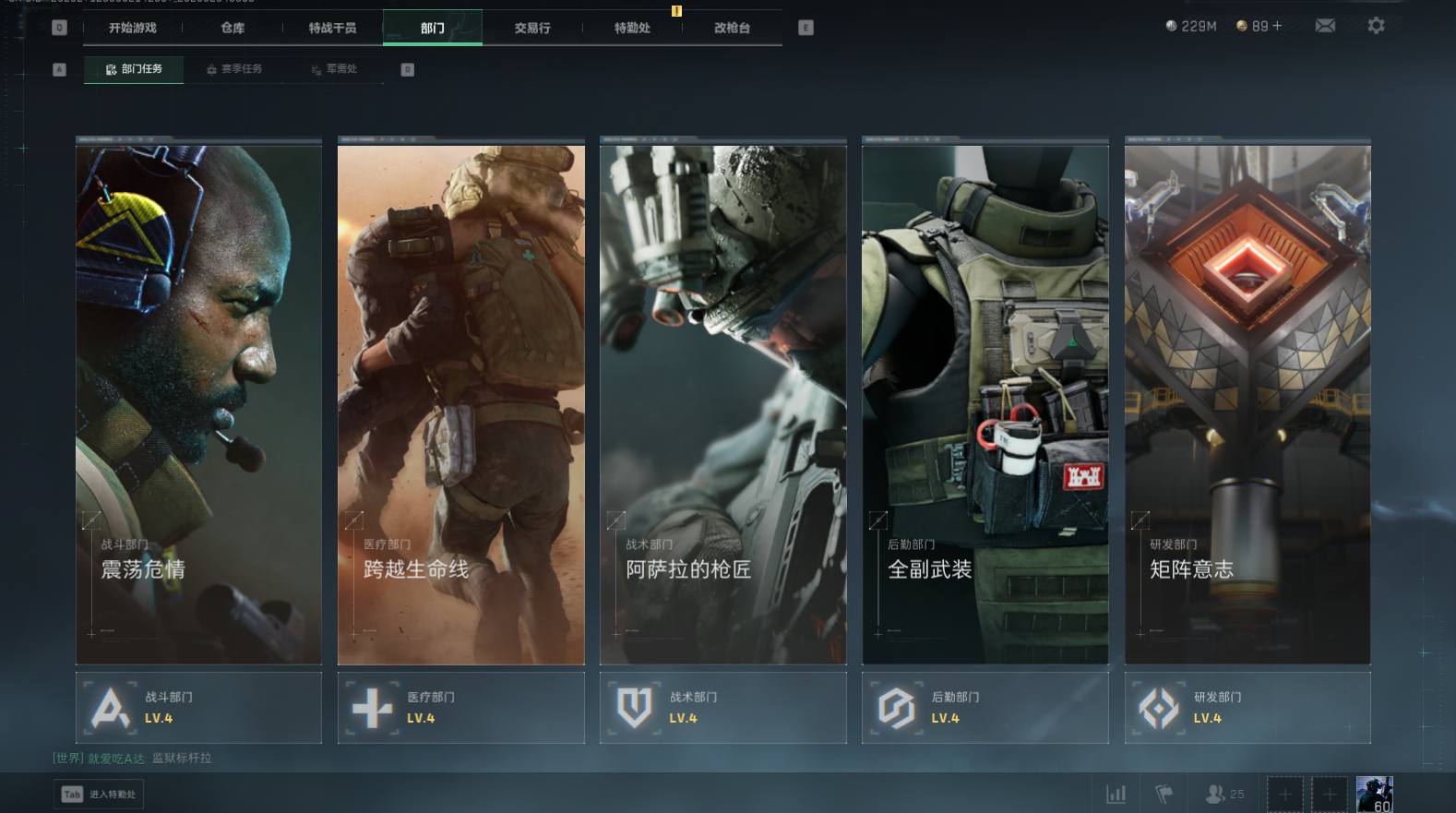This screenshot has width=1456, height=813.
Task: Open the 赛季任务 sub-tab
Action: point(234,69)
